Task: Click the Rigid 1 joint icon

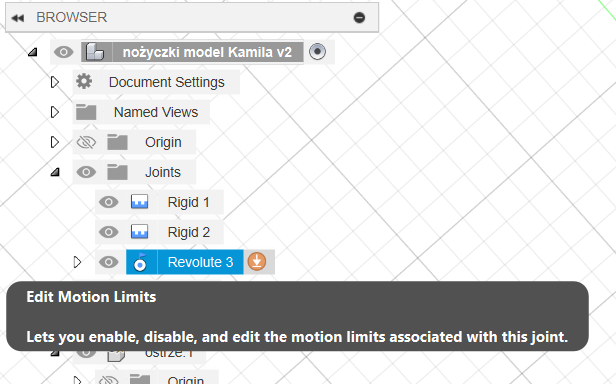Action: 139,202
